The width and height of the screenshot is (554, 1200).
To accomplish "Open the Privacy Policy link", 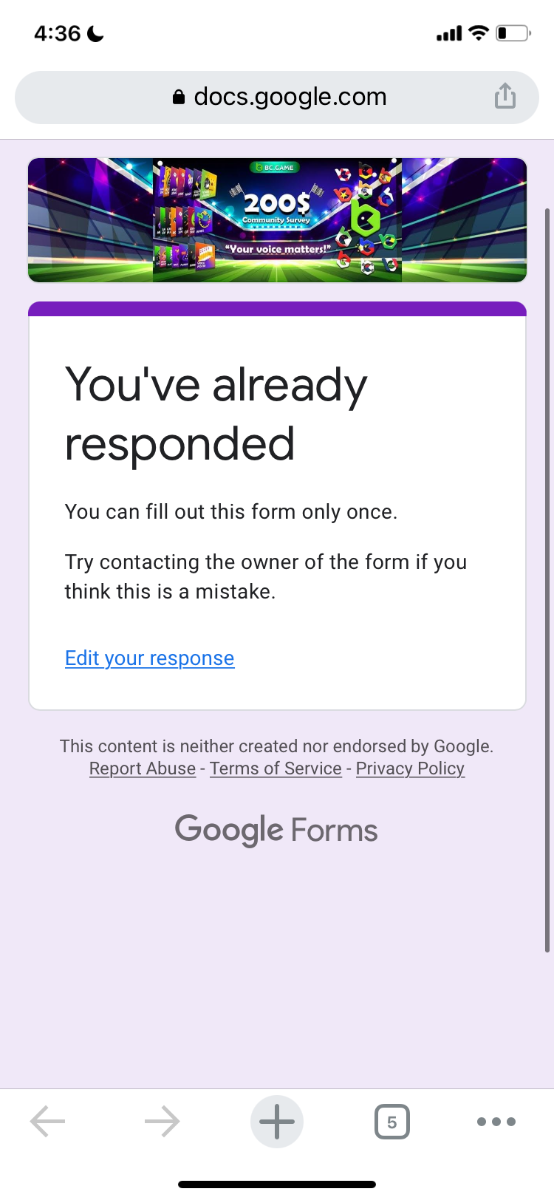I will coord(410,768).
